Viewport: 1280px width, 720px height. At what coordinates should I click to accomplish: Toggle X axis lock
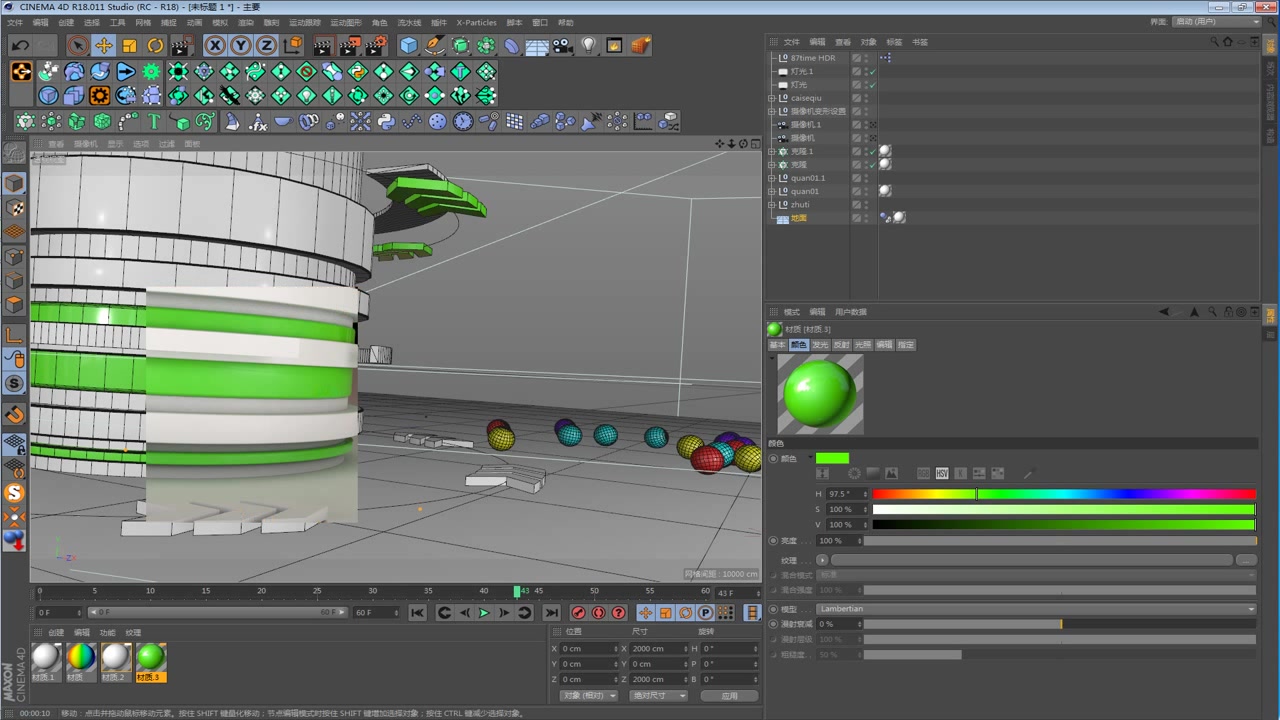(x=215, y=45)
